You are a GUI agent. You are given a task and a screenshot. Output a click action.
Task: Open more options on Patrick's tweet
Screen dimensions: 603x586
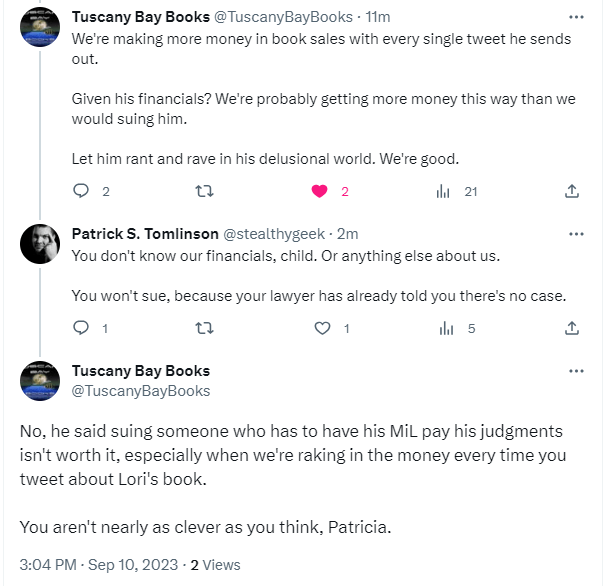tap(576, 234)
